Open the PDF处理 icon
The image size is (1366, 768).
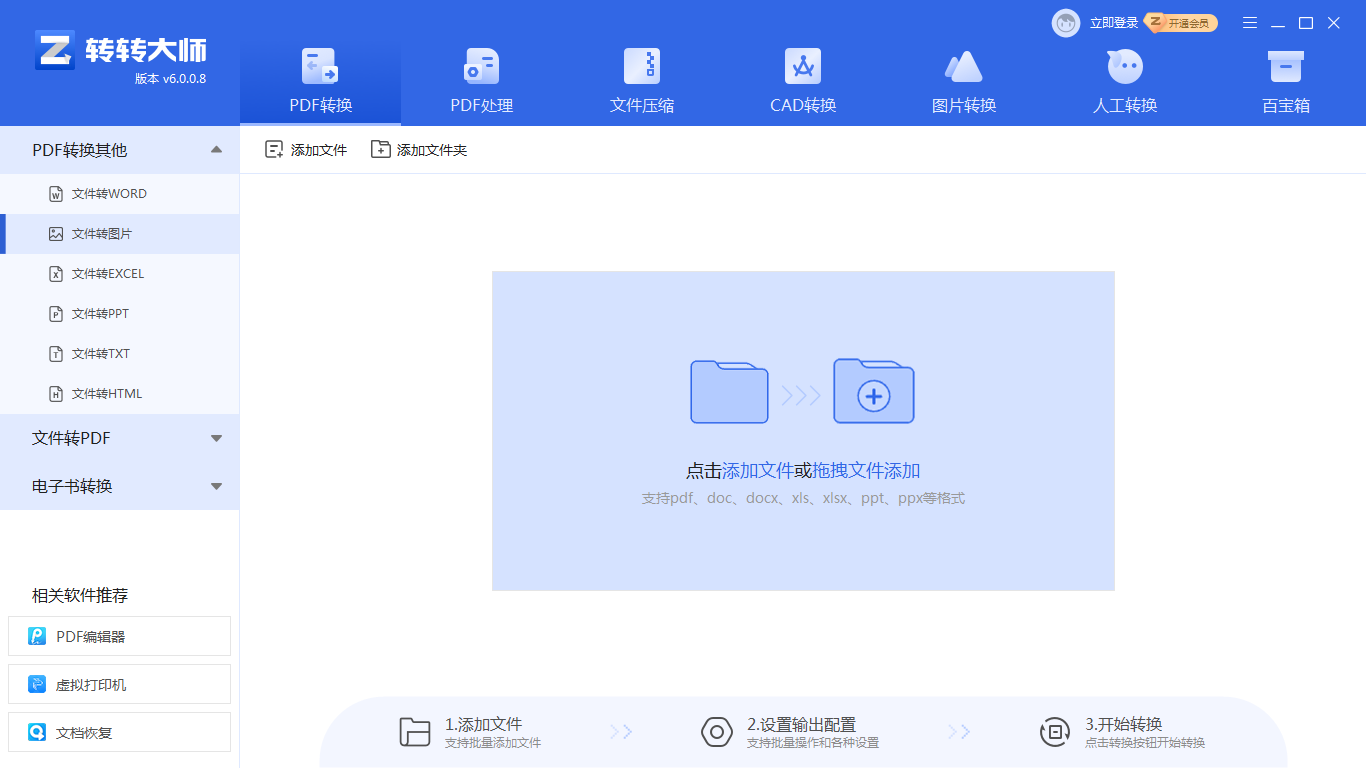coord(481,66)
